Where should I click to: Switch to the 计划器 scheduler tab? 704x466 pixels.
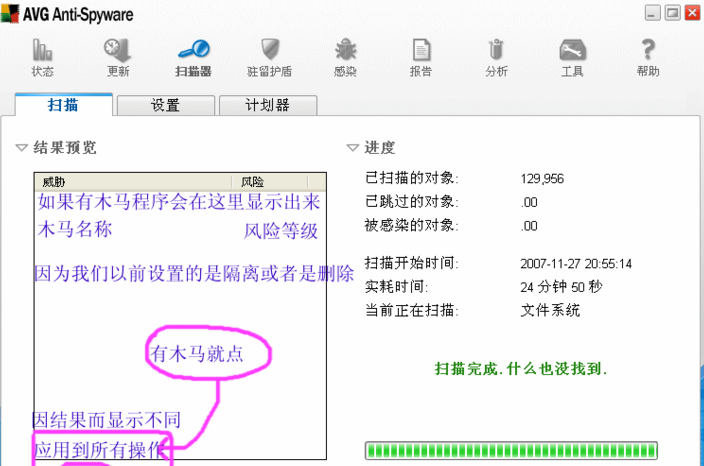[268, 106]
